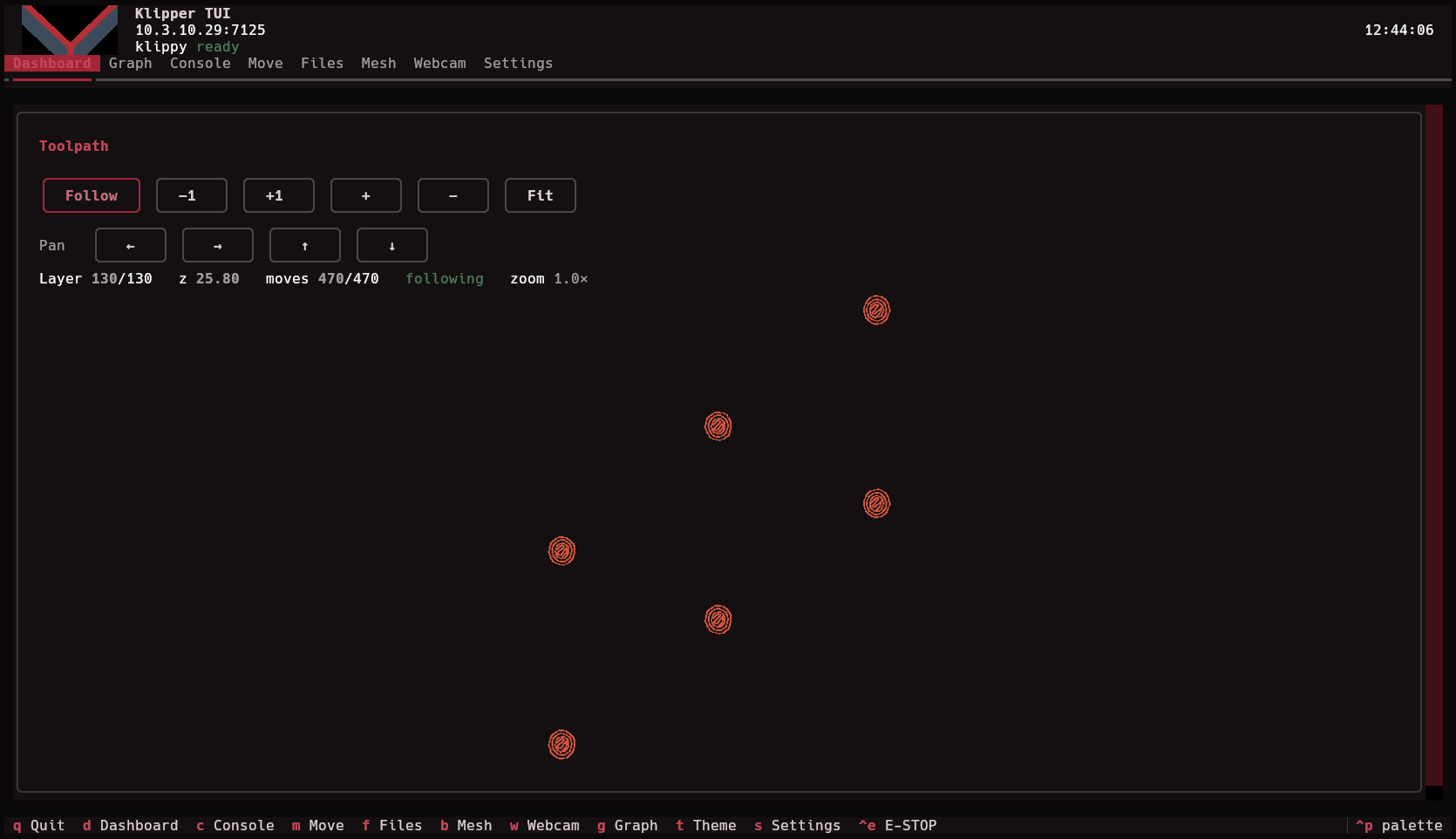Viewport: 1456px width, 839px height.
Task: Click Files shortcut in footer
Action: (x=392, y=825)
